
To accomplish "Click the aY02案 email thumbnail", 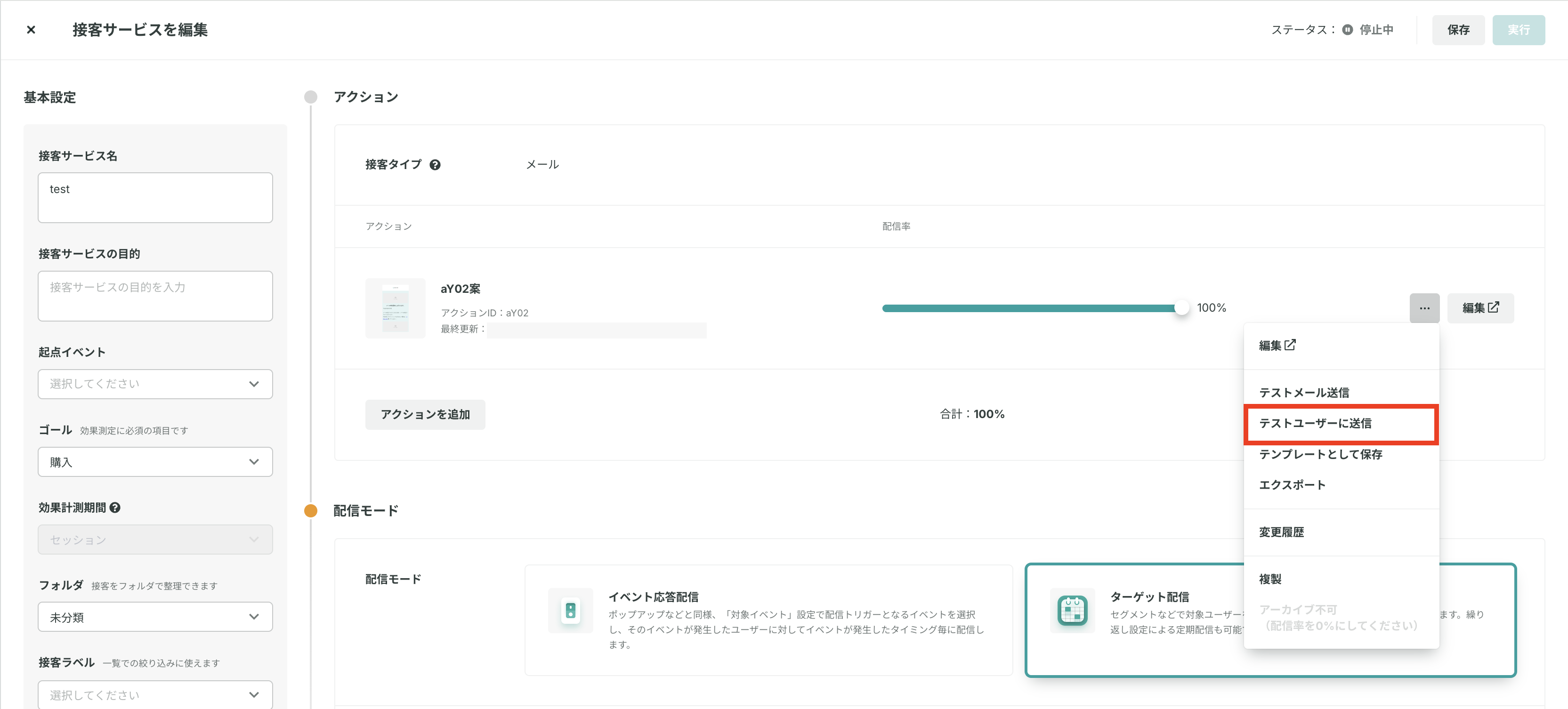I will tap(395, 308).
